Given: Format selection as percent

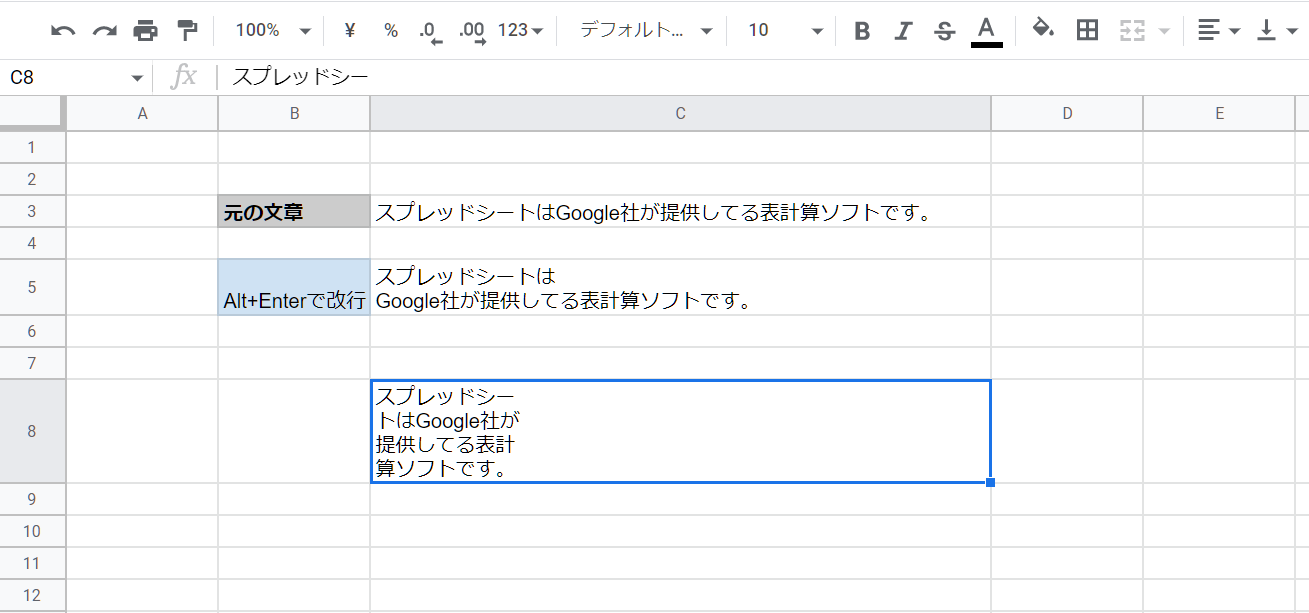Looking at the screenshot, I should pyautogui.click(x=390, y=31).
